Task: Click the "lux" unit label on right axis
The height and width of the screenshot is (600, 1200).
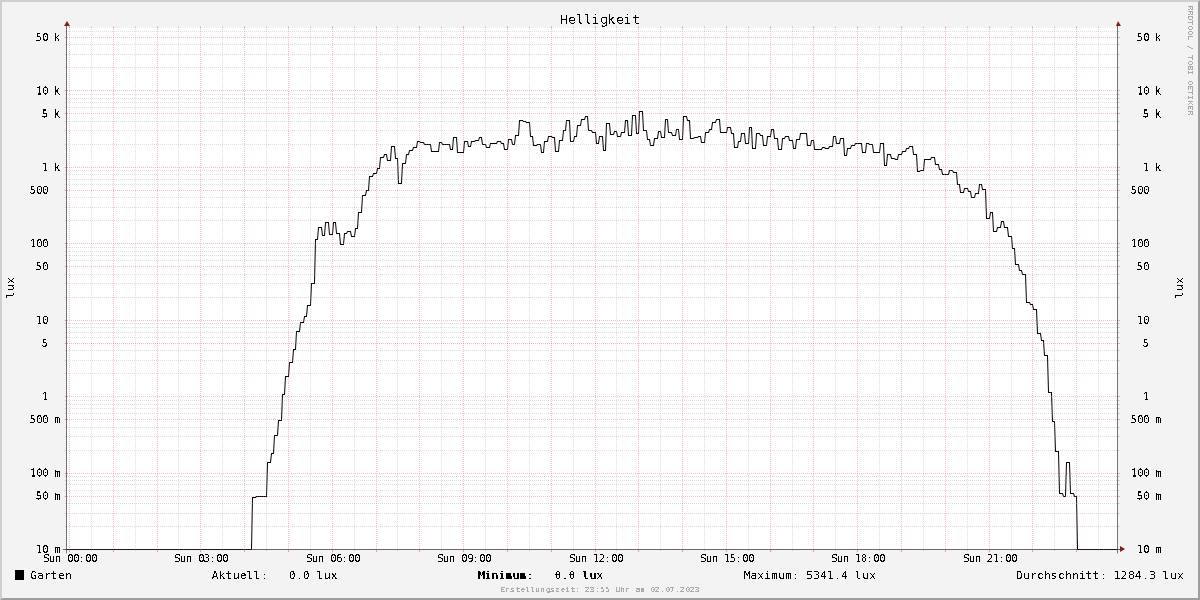Action: (x=1178, y=288)
